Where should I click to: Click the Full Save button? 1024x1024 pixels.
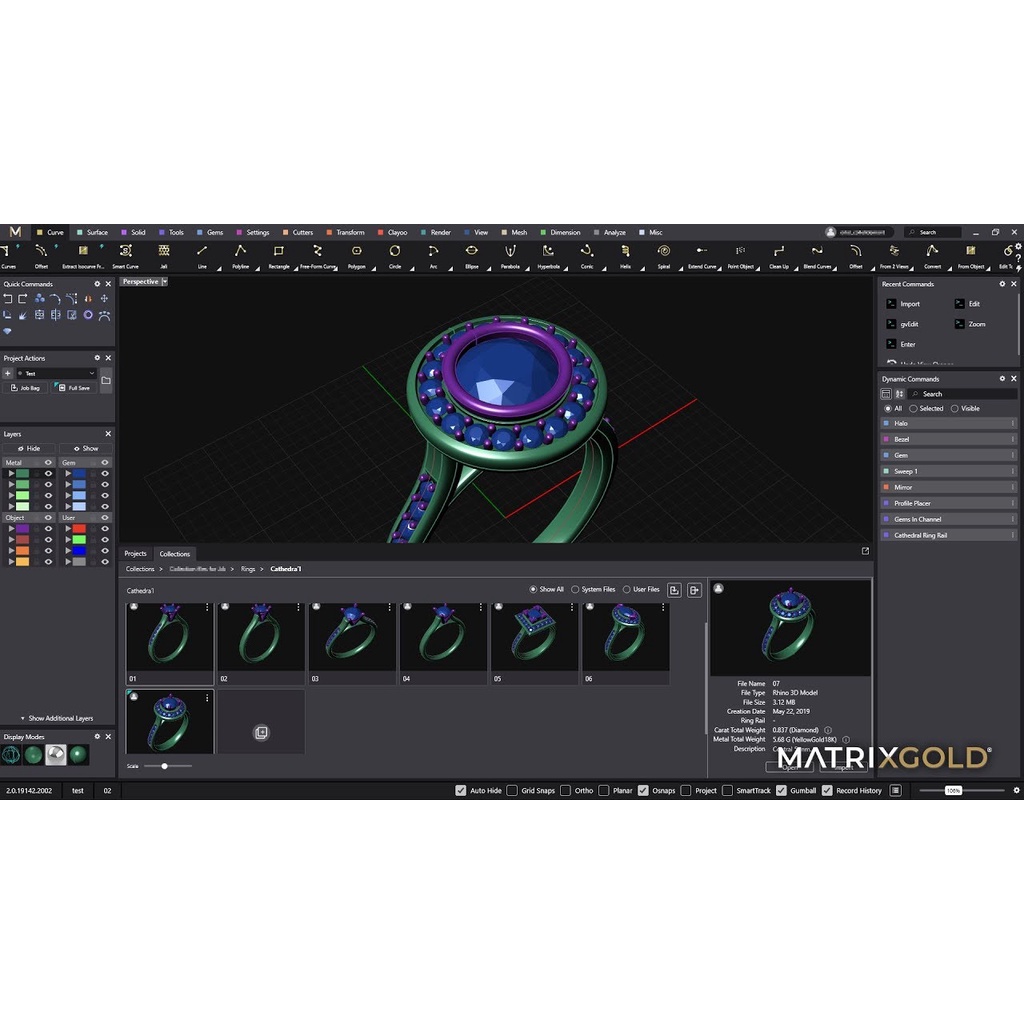click(74, 388)
